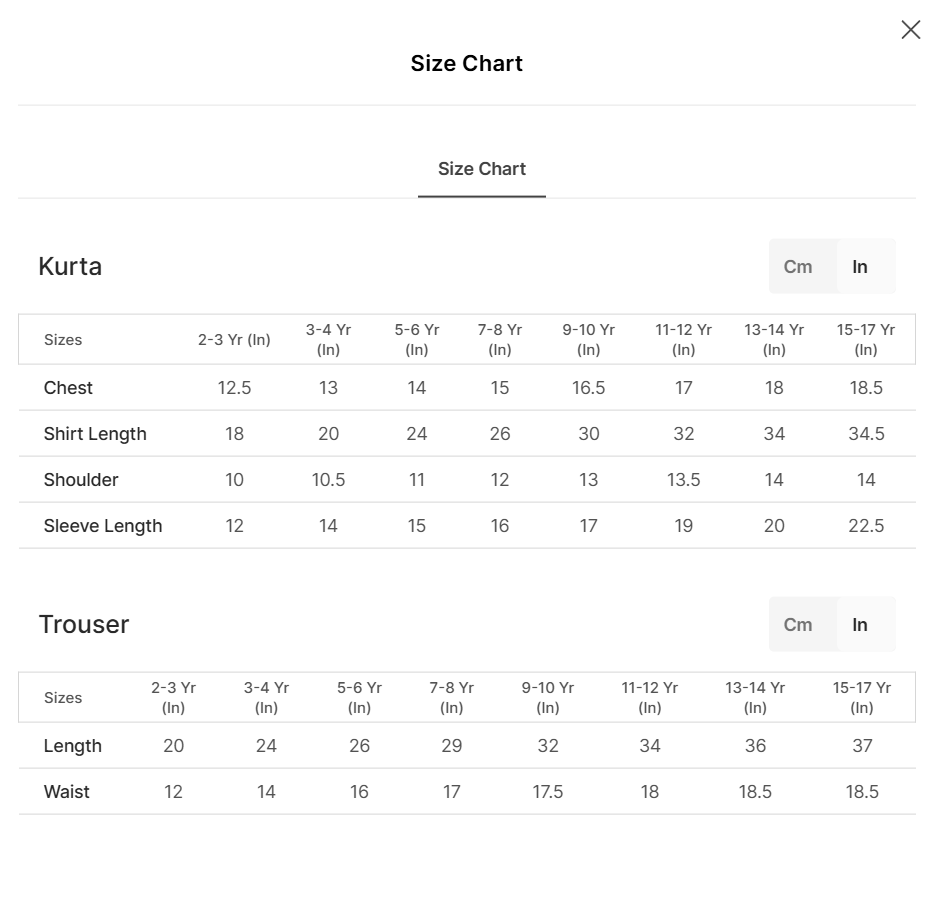Screen dimensions: 942x915
Task: Click the Trouser section heading
Action: [x=84, y=625]
